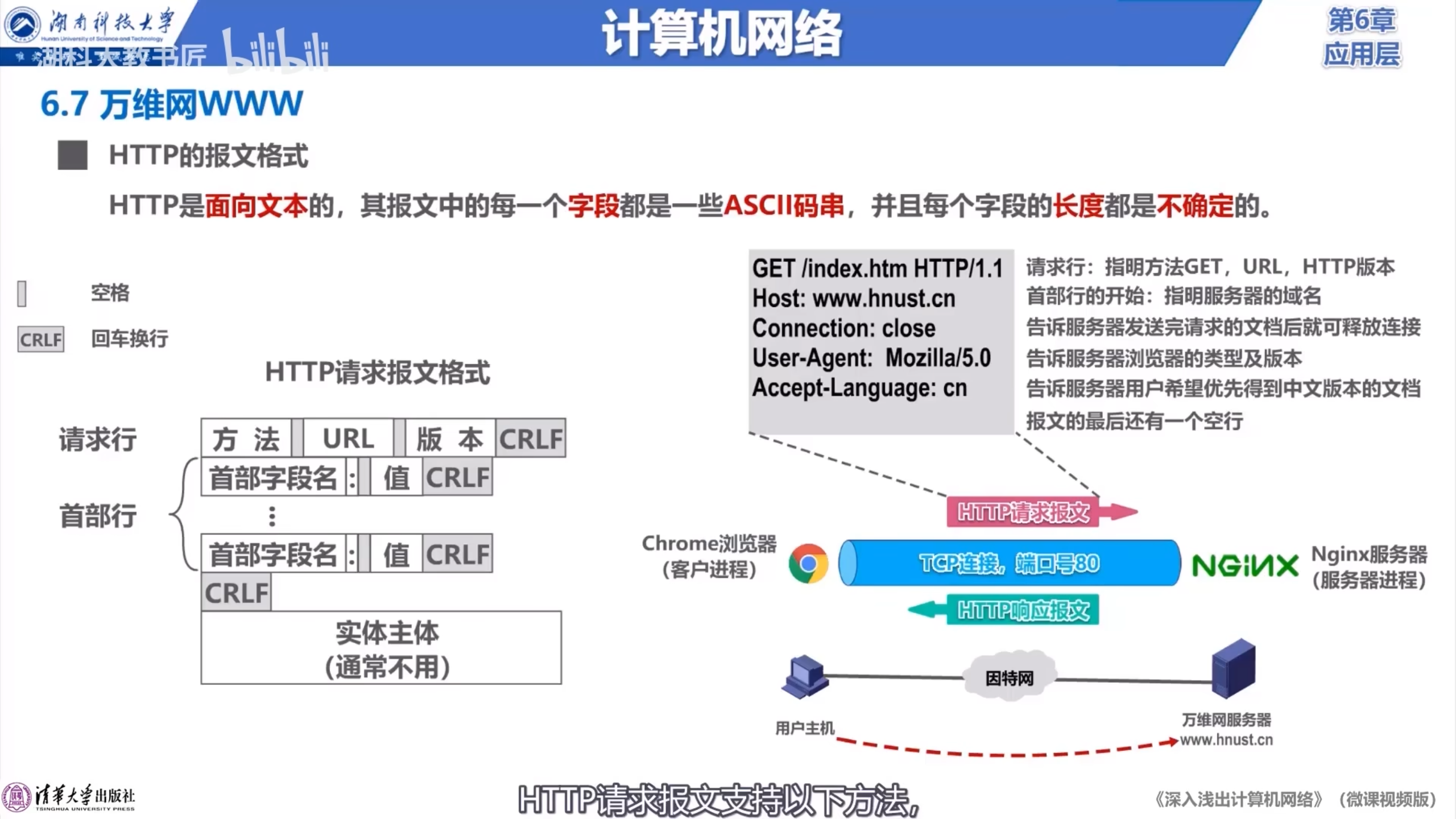
Task: Click the 版本 field box
Action: pos(449,439)
